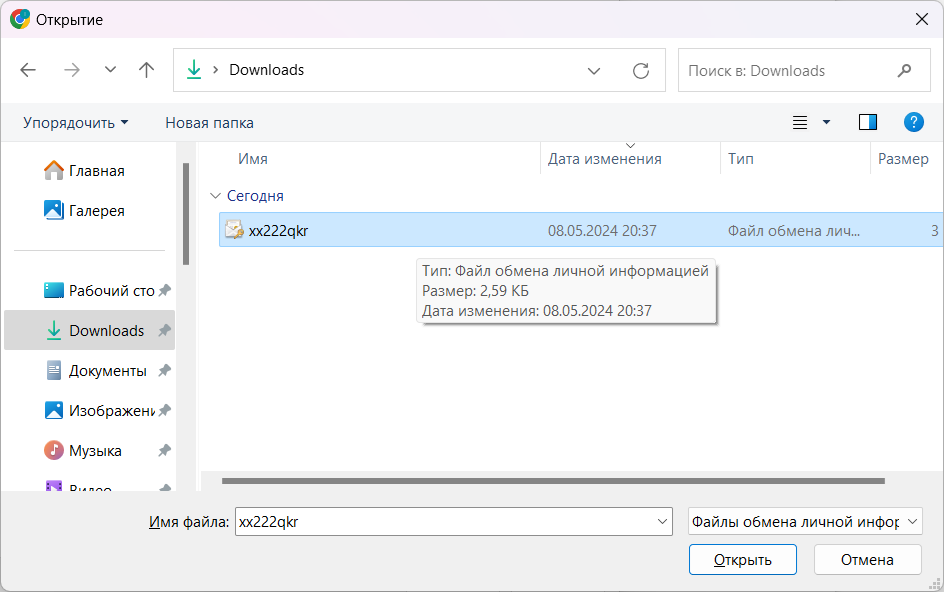The height and width of the screenshot is (592, 944).
Task: Click the pin icon next to Музыка
Action: (164, 450)
